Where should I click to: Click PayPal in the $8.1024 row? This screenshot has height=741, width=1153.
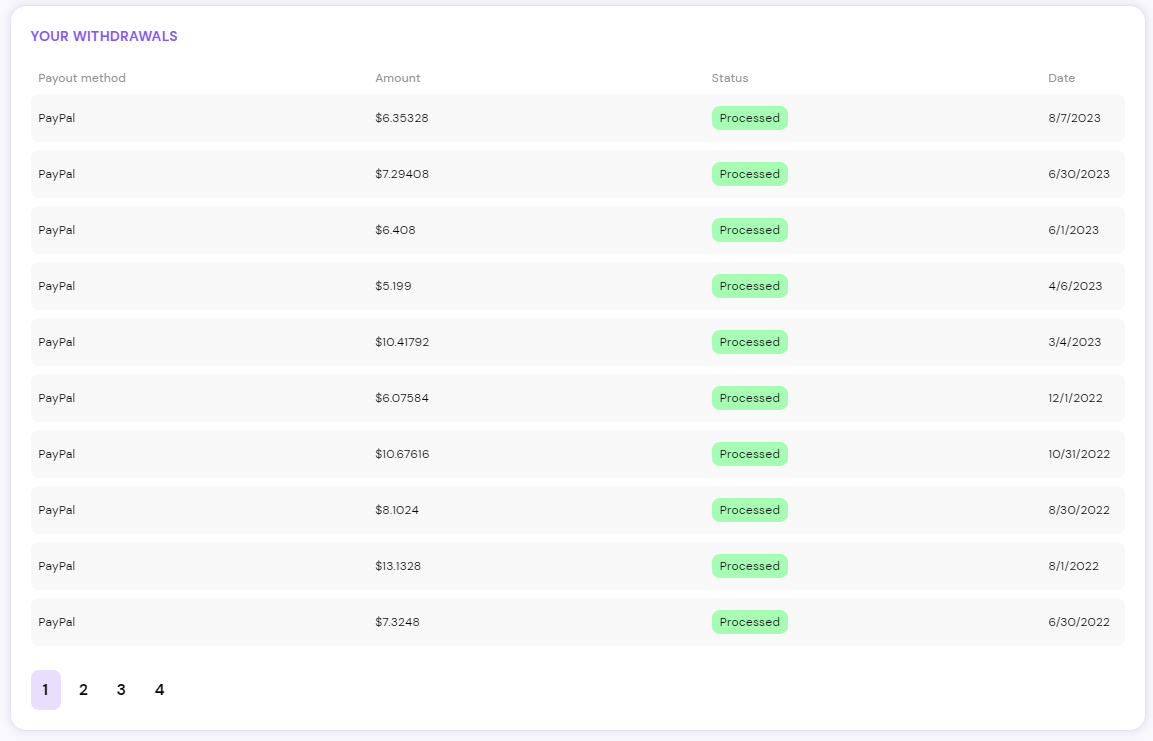point(57,509)
